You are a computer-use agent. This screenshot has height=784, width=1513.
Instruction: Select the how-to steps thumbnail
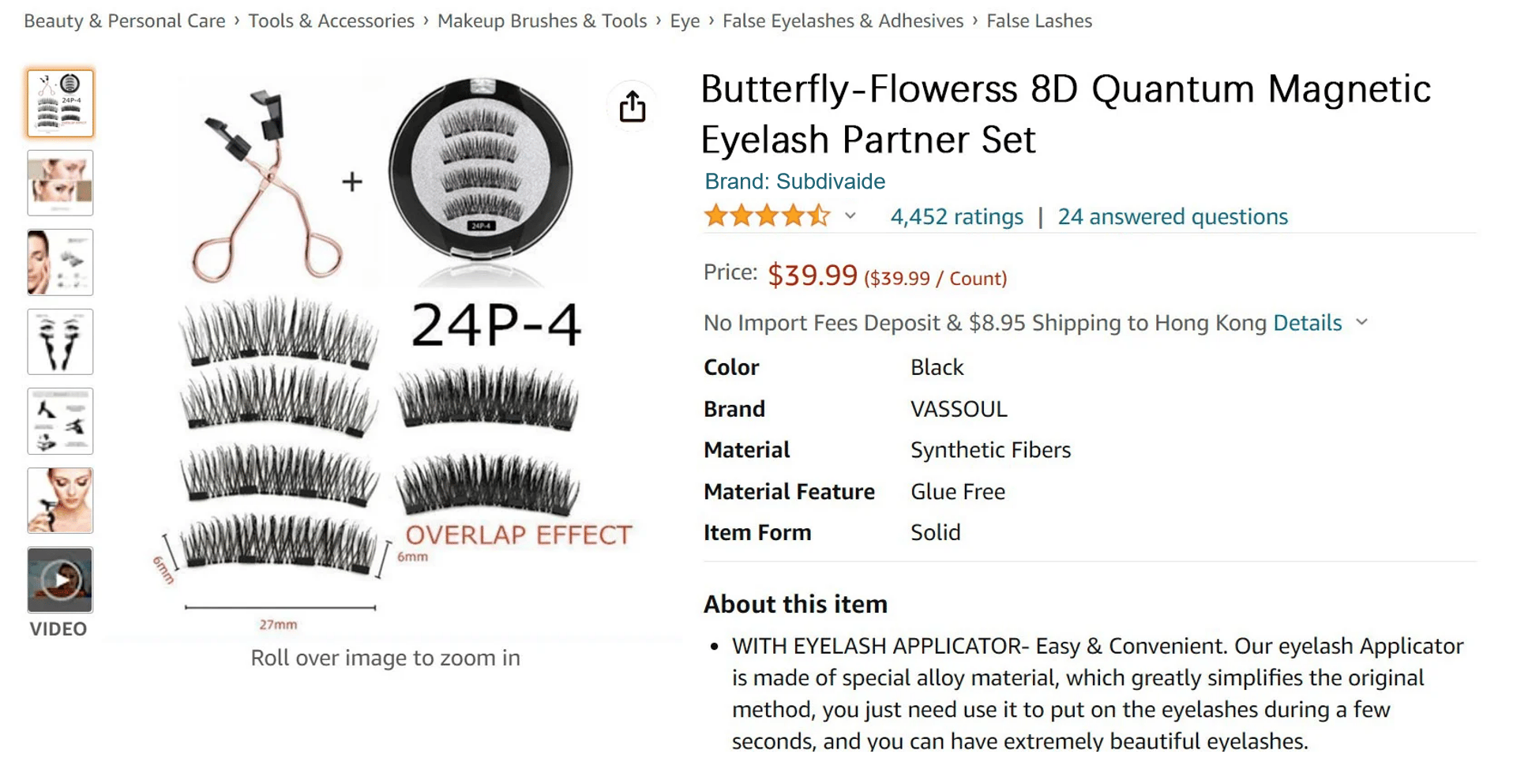point(60,421)
